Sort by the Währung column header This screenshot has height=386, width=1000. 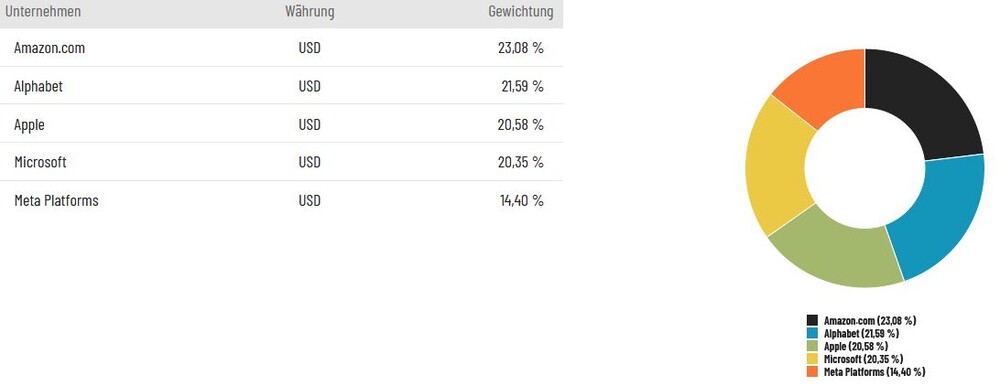click(309, 11)
